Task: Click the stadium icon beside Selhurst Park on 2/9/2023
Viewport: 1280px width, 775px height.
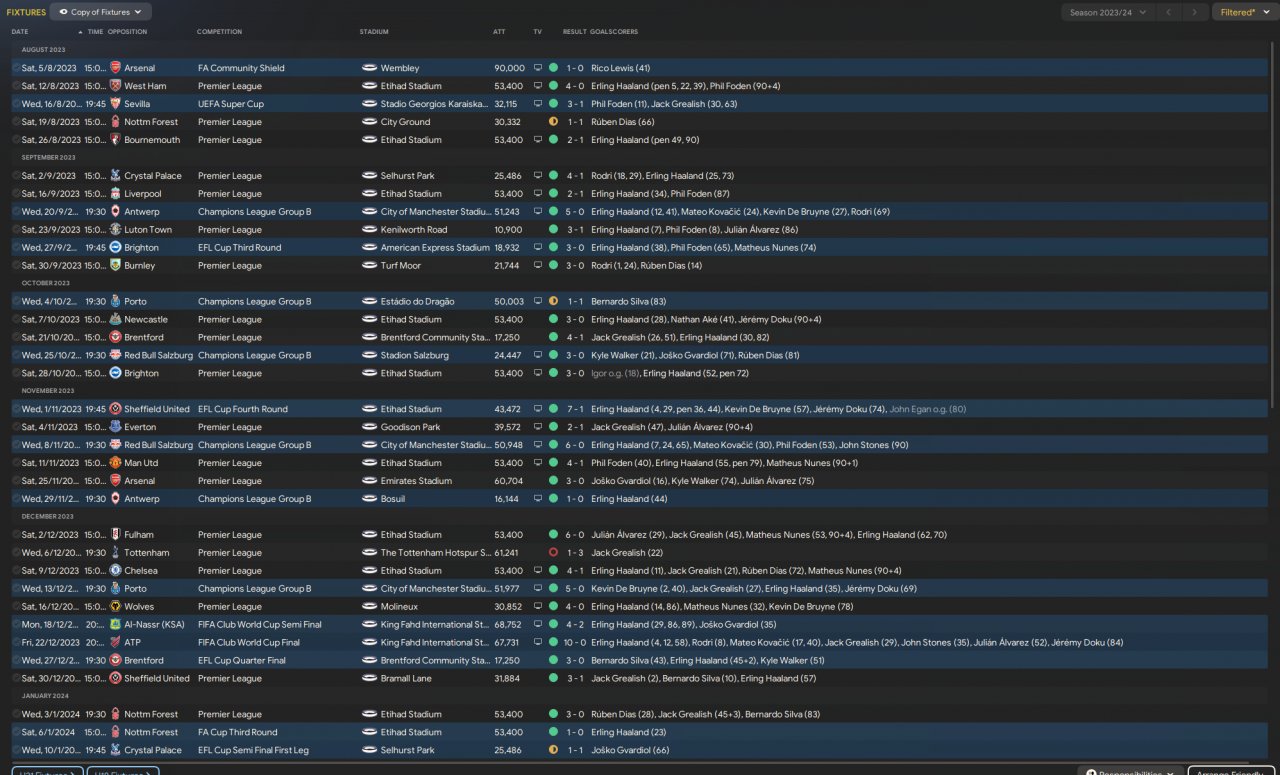Action: click(368, 176)
